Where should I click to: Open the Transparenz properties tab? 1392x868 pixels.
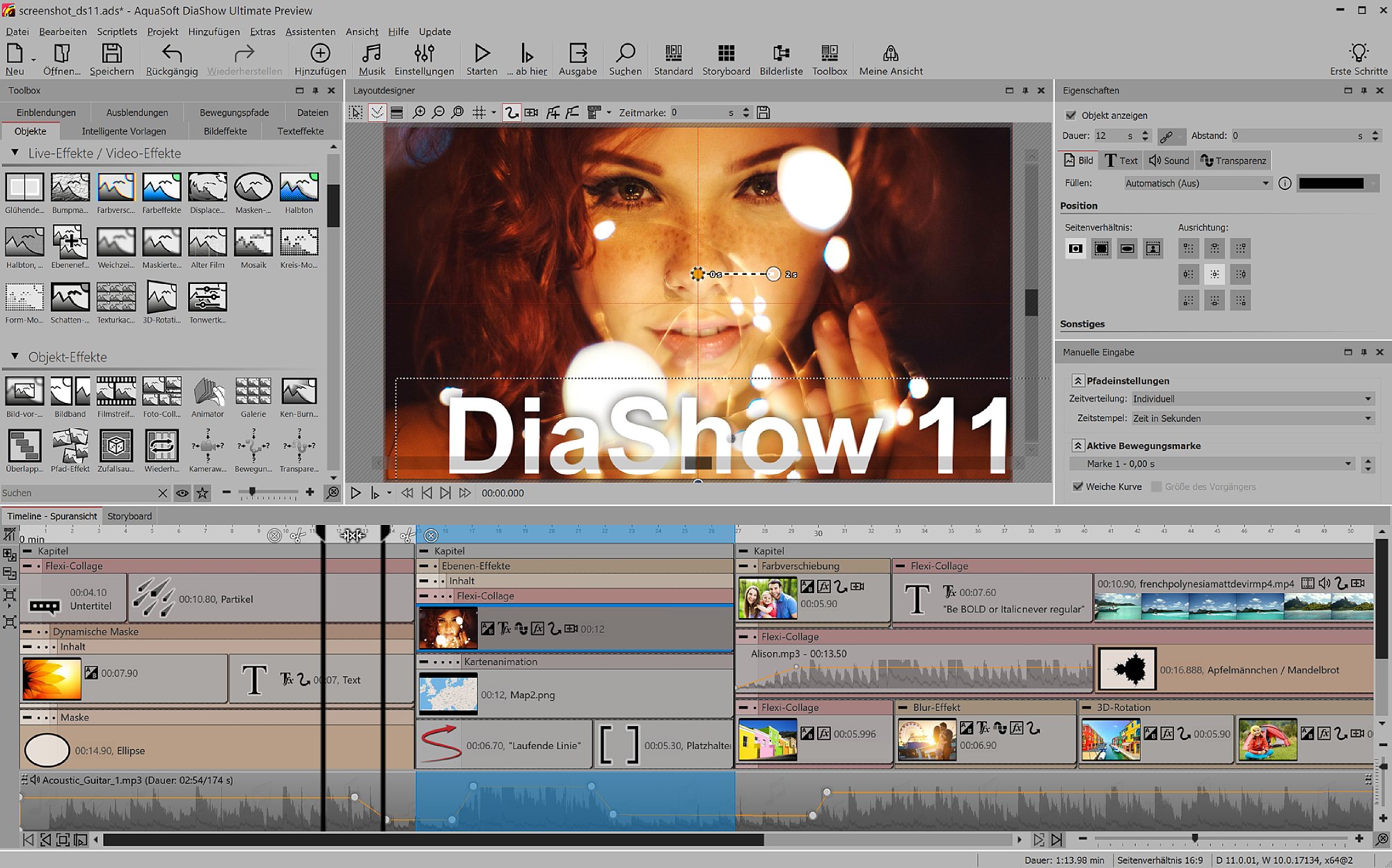click(x=1233, y=161)
